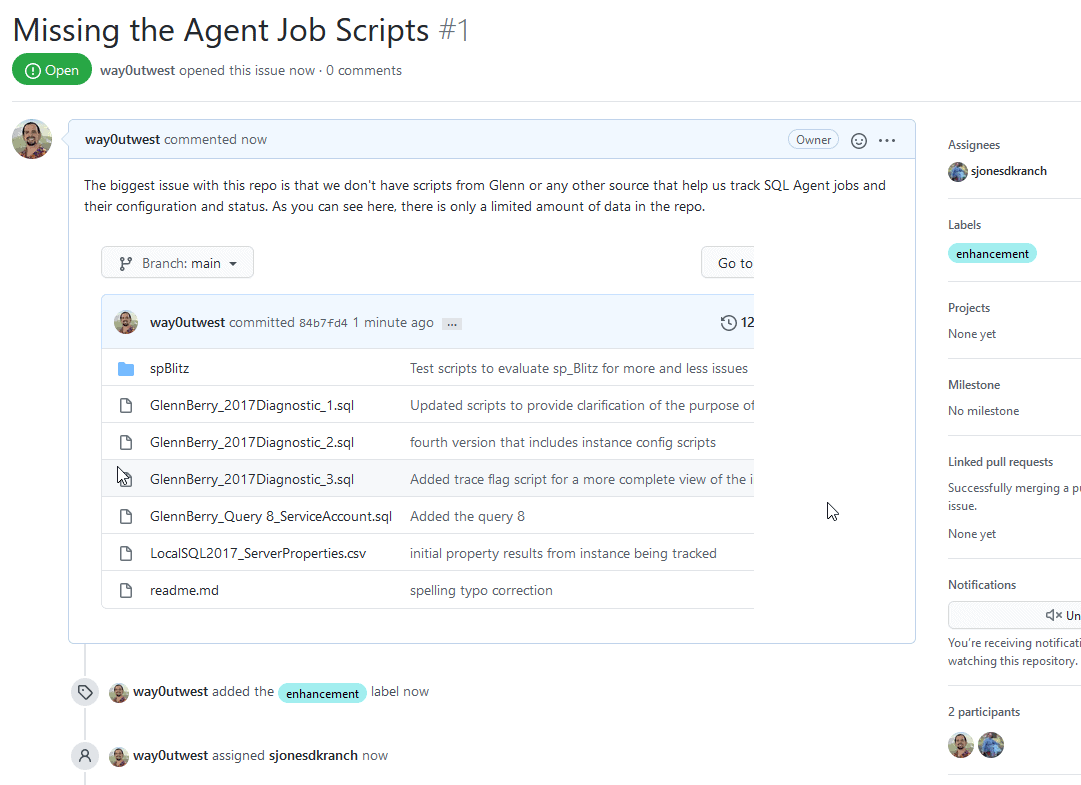Screen dimensions: 1081x785
Task: Toggle the Unsubscribe notifications button
Action: (1014, 615)
